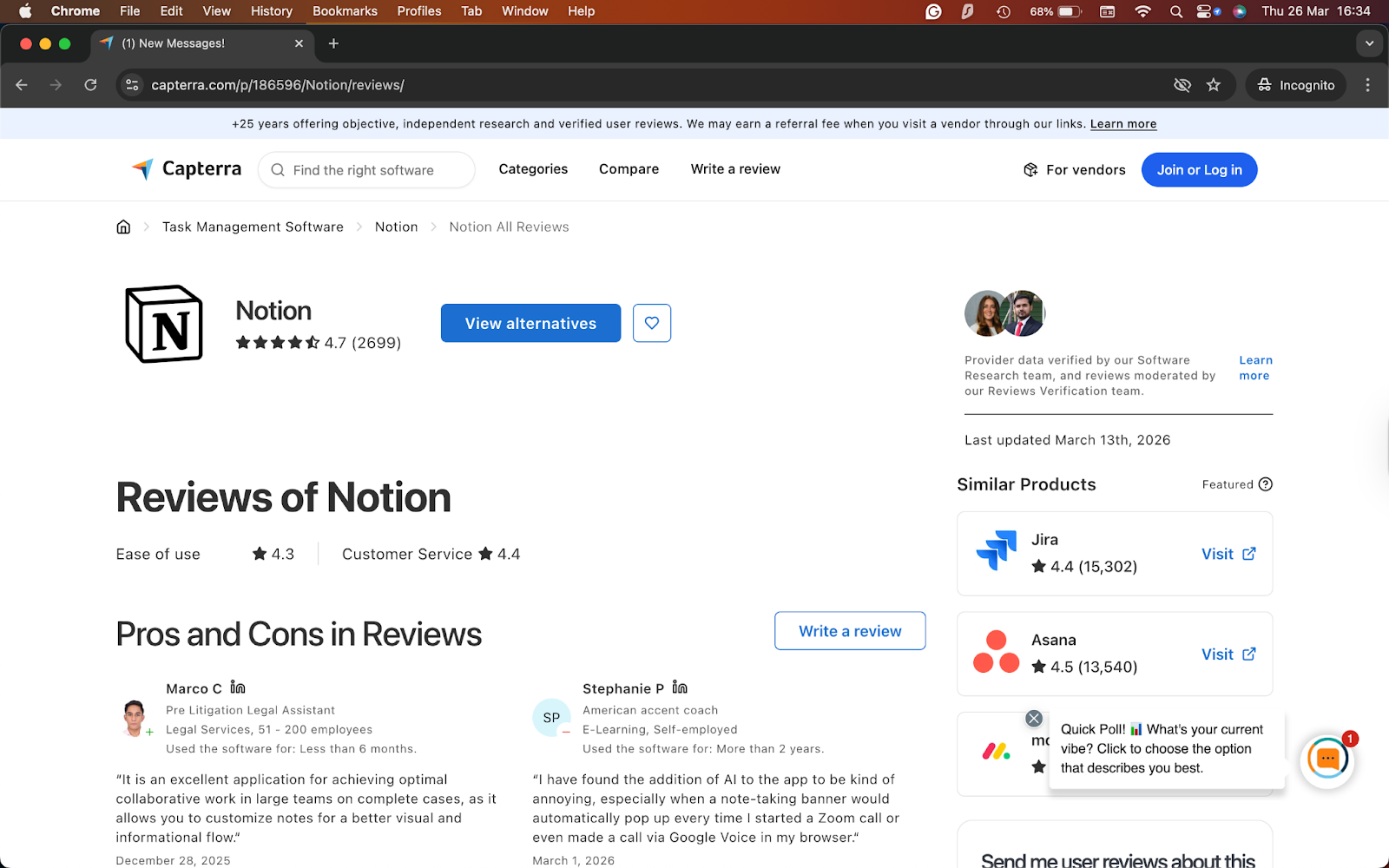The height and width of the screenshot is (868, 1389).
Task: Open the Chrome three-dot menu
Action: [x=1367, y=85]
